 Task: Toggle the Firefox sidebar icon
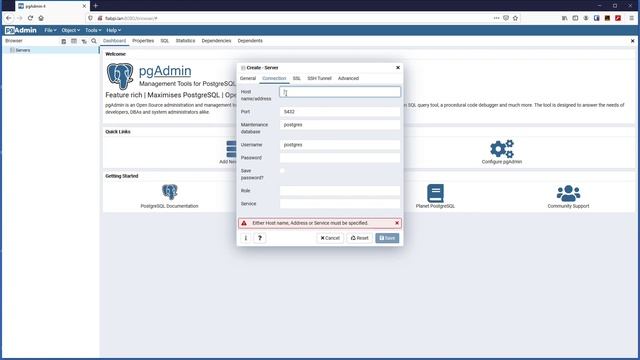tap(575, 18)
